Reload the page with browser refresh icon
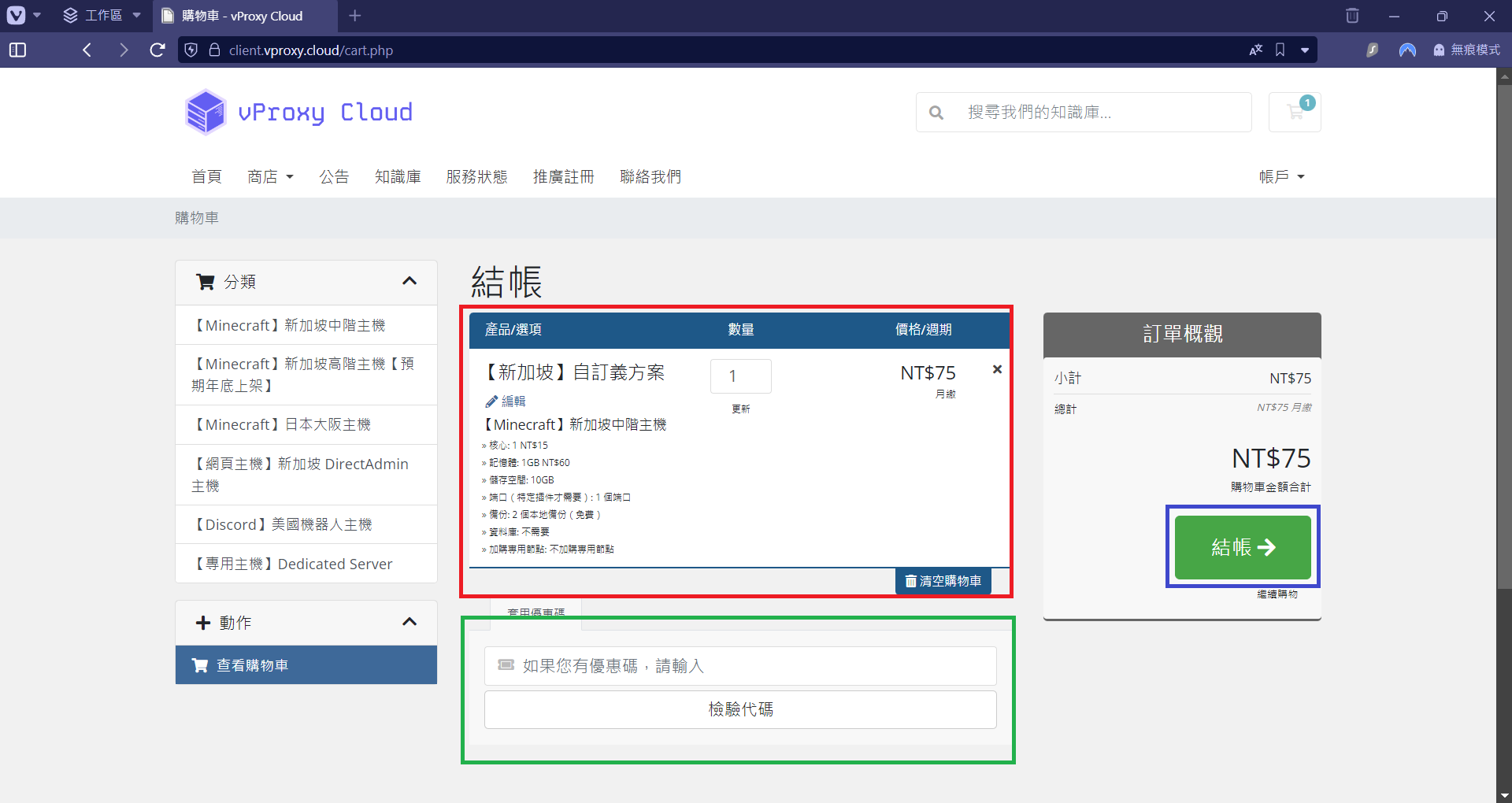Image resolution: width=1512 pixels, height=803 pixels. tap(157, 50)
